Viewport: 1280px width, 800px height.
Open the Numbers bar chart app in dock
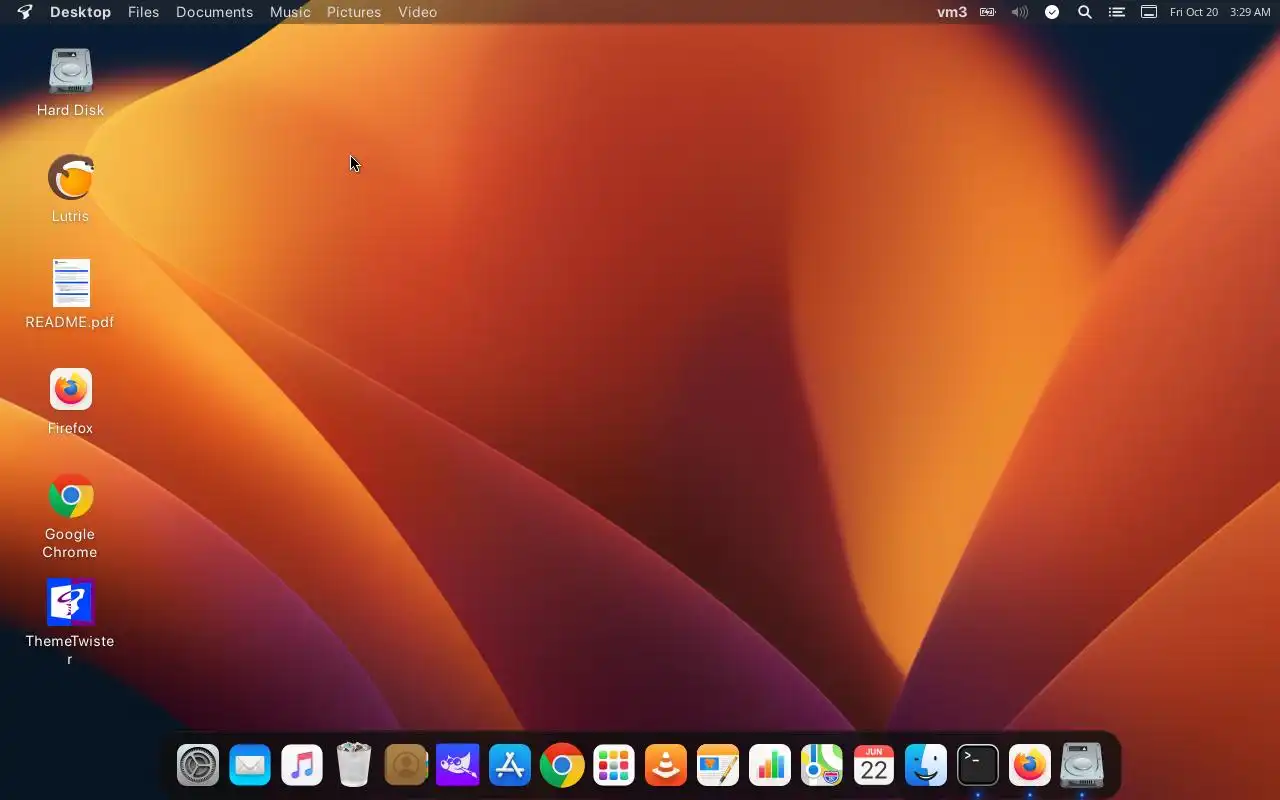[770, 766]
